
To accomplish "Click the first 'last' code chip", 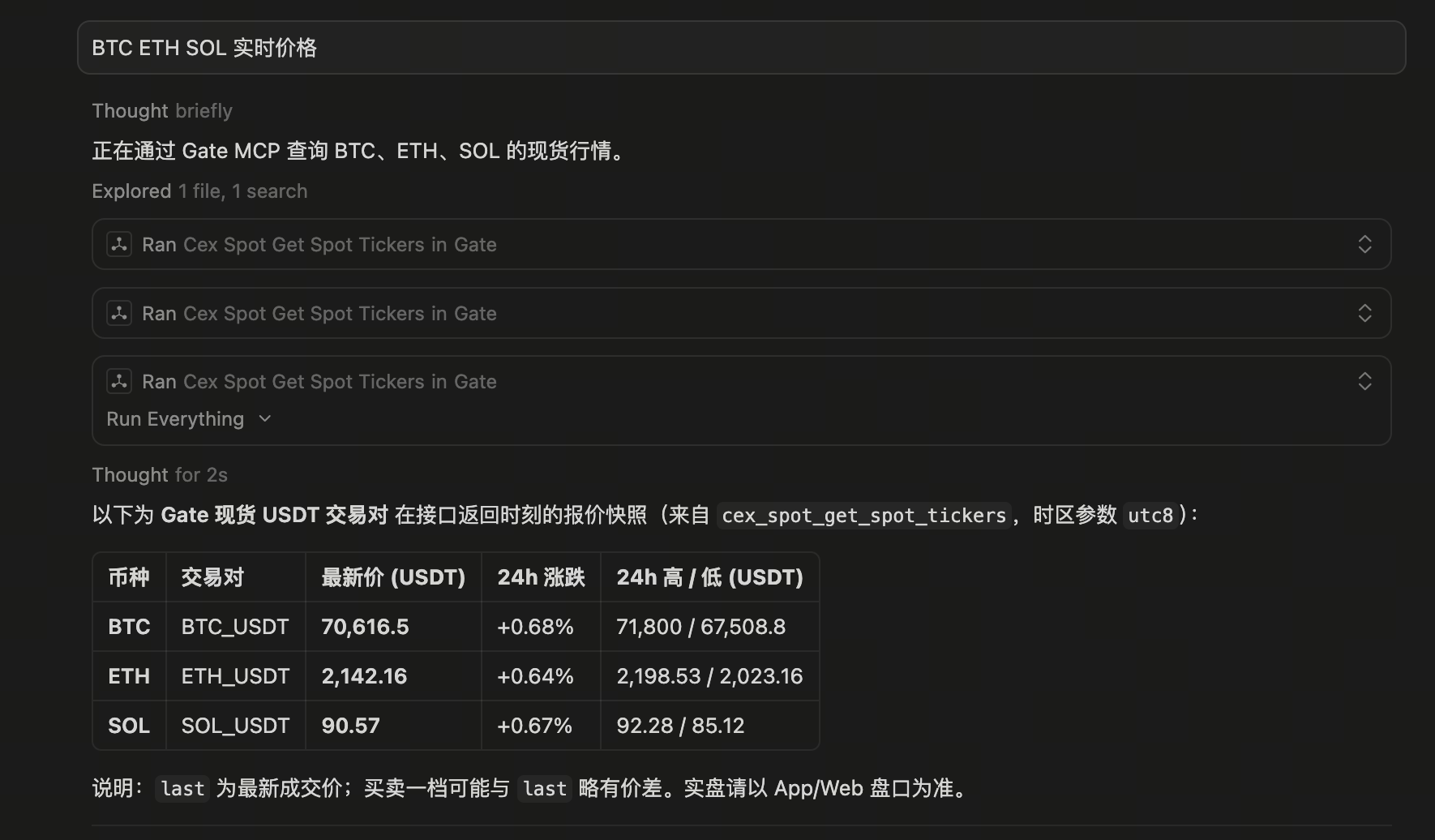I will [x=182, y=787].
